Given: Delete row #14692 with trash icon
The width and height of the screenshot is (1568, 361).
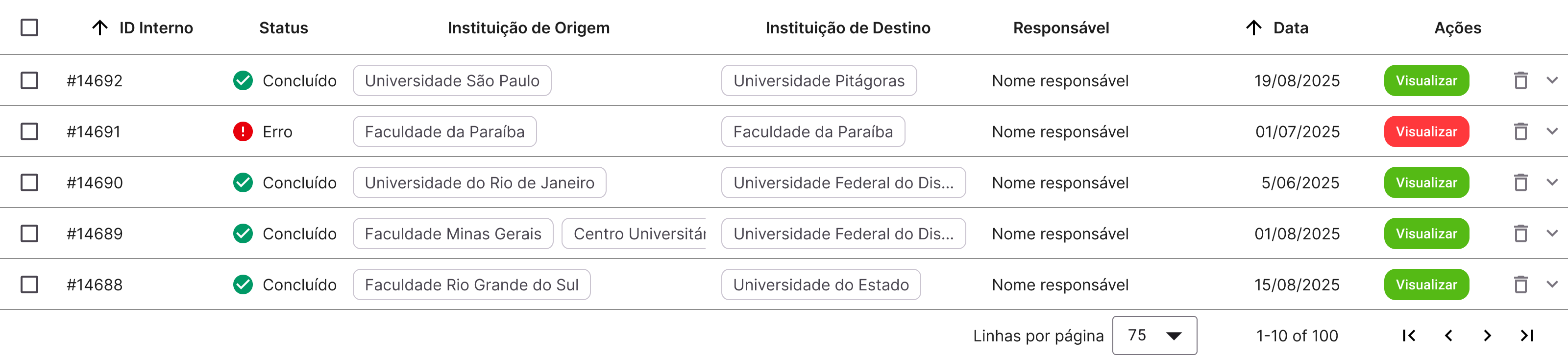Looking at the screenshot, I should (1520, 80).
